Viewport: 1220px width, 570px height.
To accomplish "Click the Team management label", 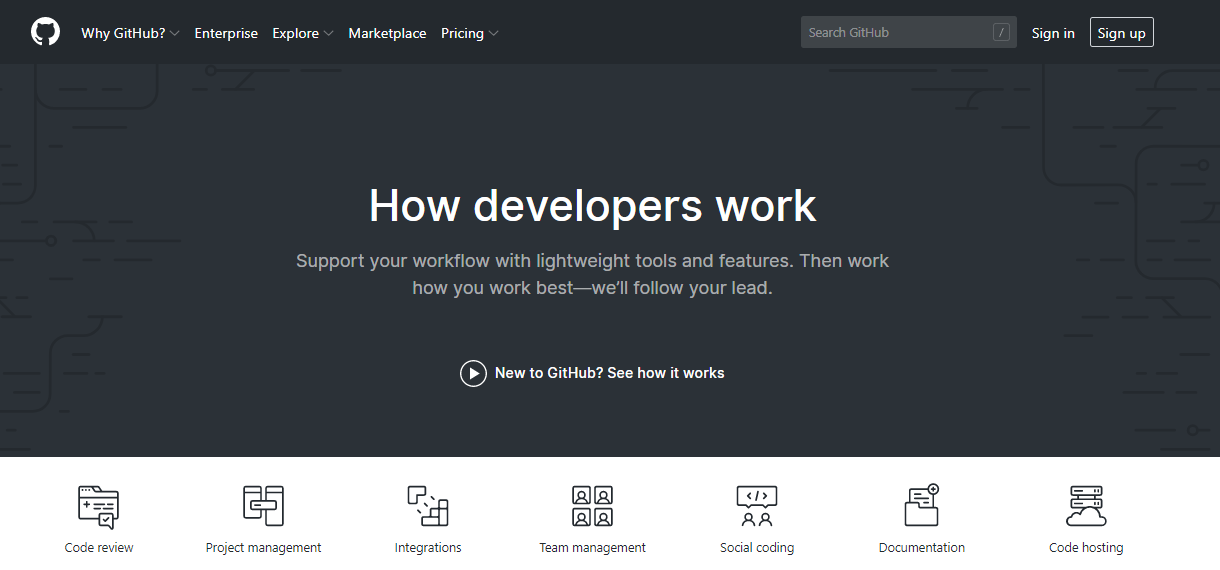I will (592, 548).
